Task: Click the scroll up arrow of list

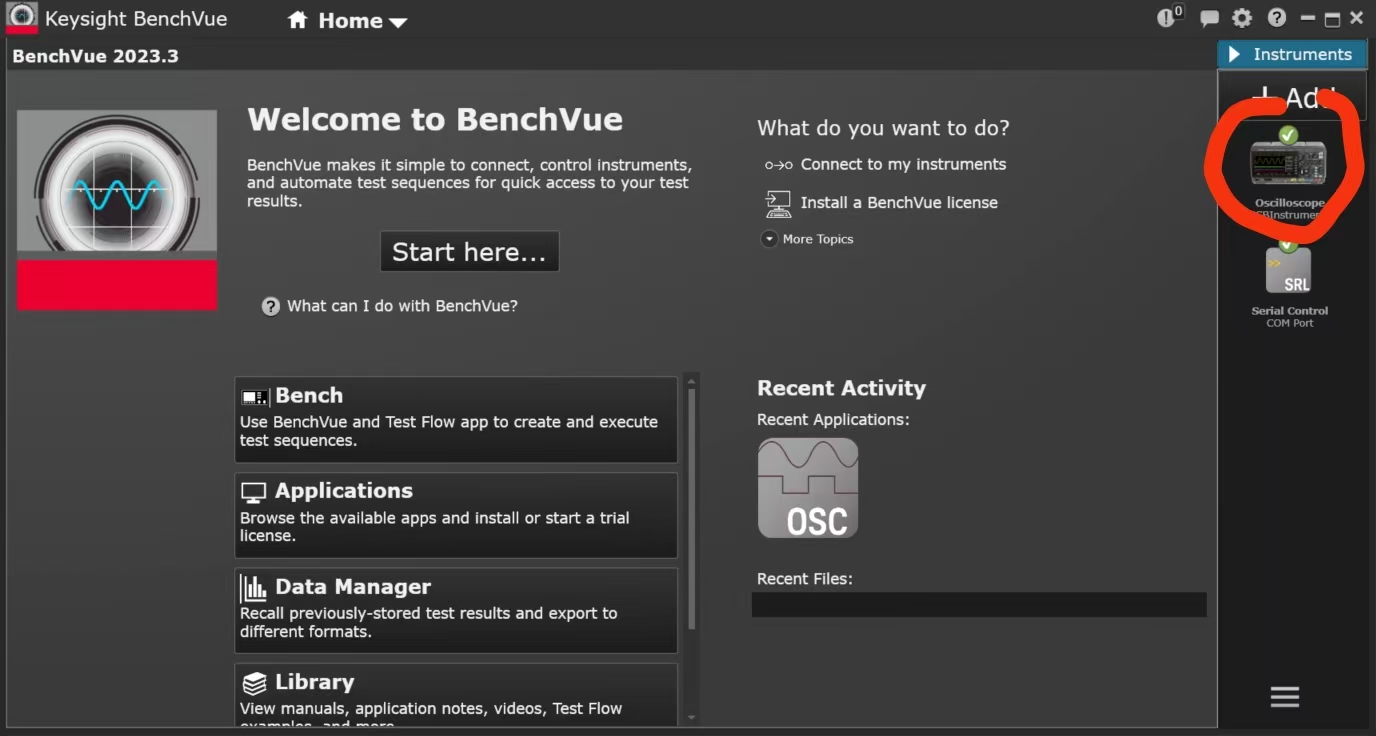Action: [691, 380]
